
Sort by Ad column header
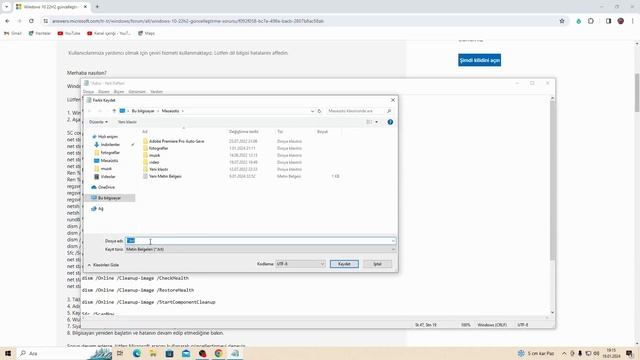pos(144,132)
